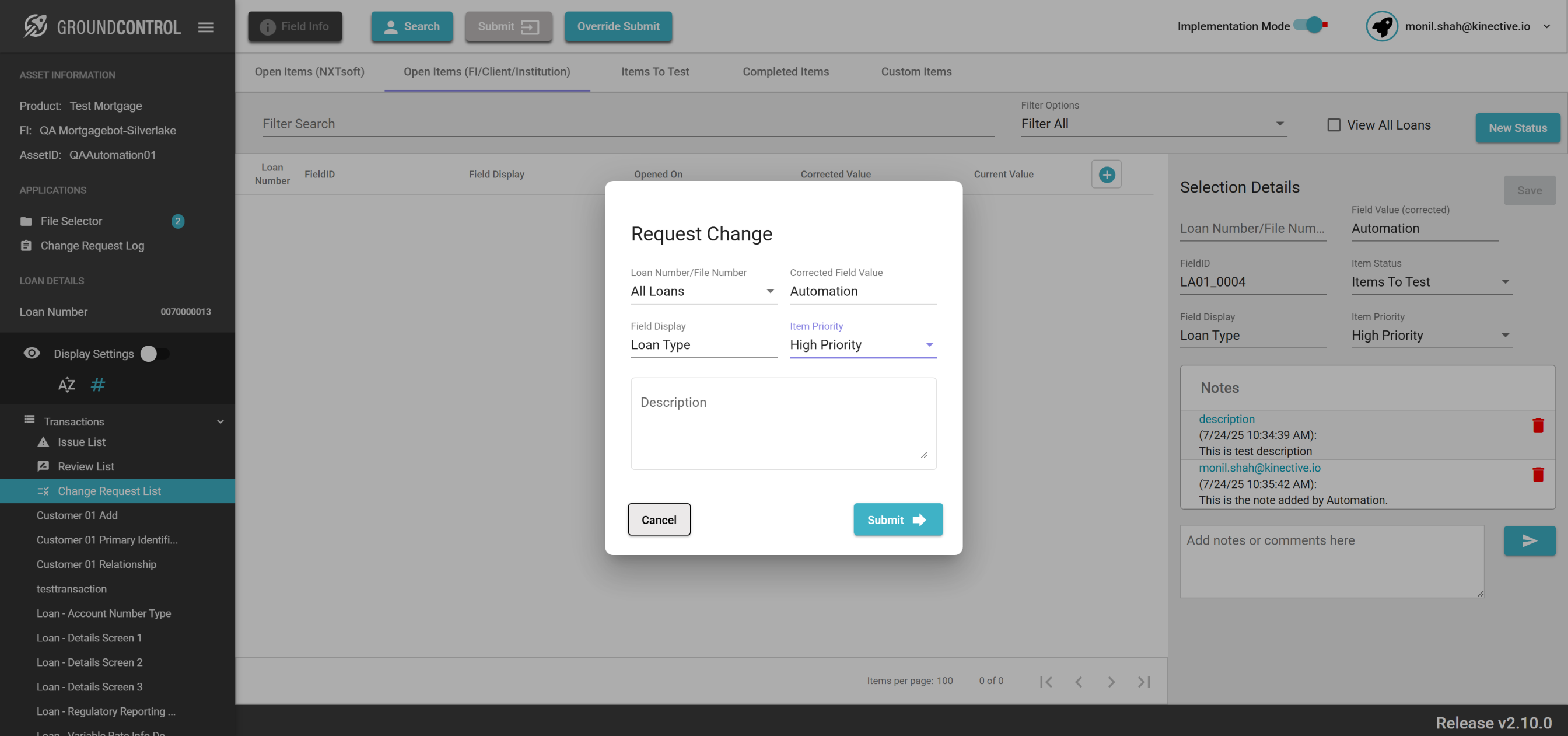Delete the first note with trash icon
The height and width of the screenshot is (736, 1568).
click(1538, 425)
